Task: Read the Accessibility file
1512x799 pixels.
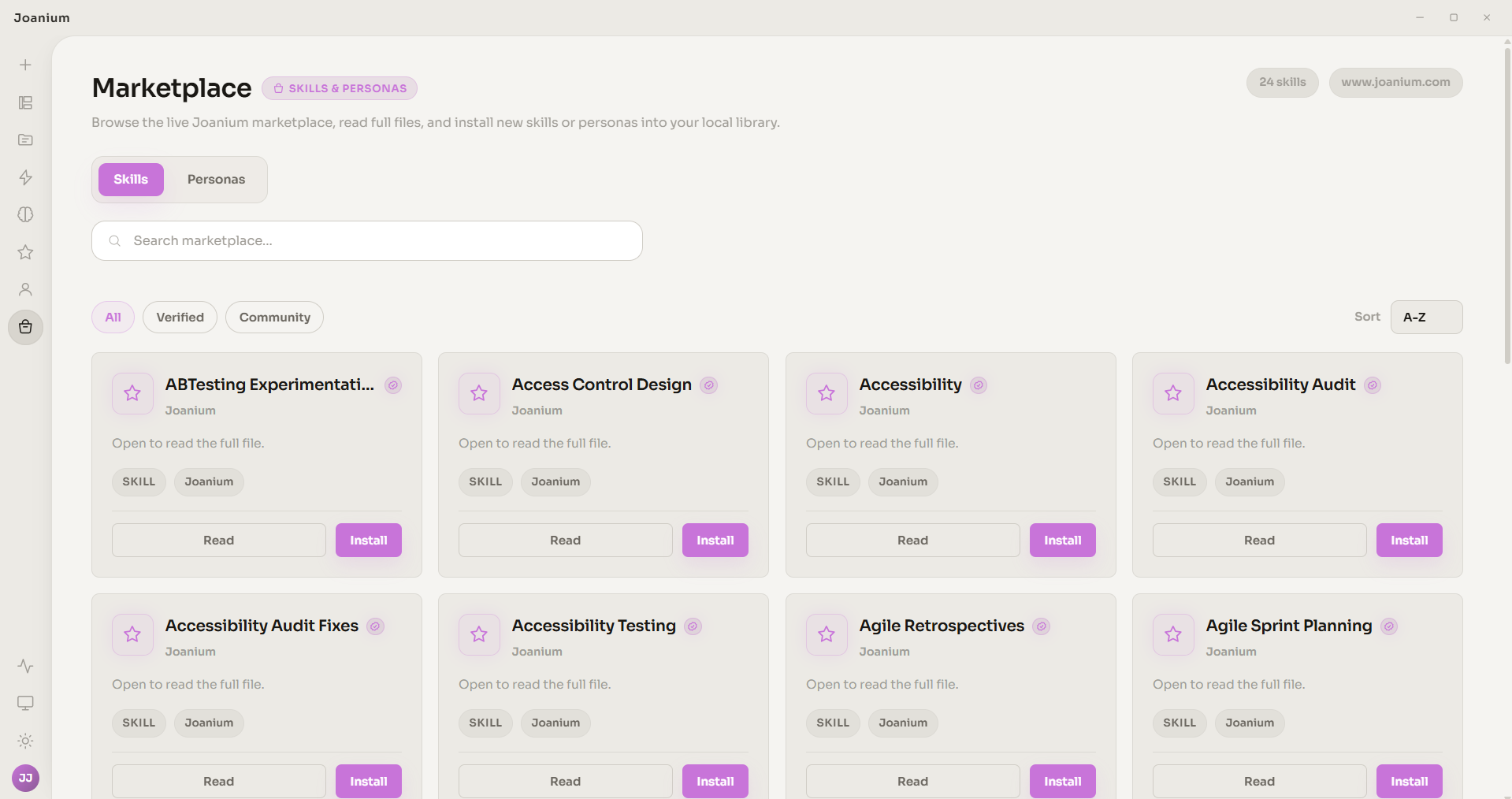Action: pos(912,541)
